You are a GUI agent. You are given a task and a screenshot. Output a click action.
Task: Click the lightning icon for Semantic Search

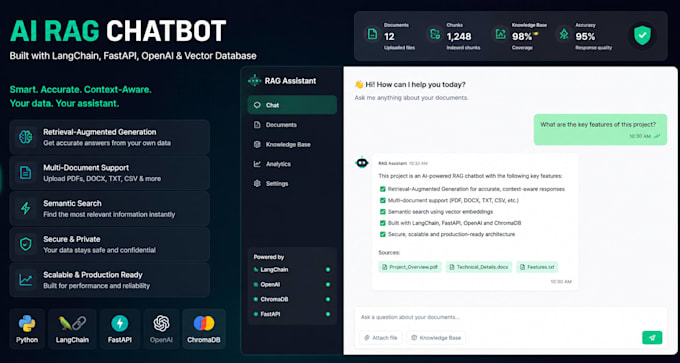[26, 208]
